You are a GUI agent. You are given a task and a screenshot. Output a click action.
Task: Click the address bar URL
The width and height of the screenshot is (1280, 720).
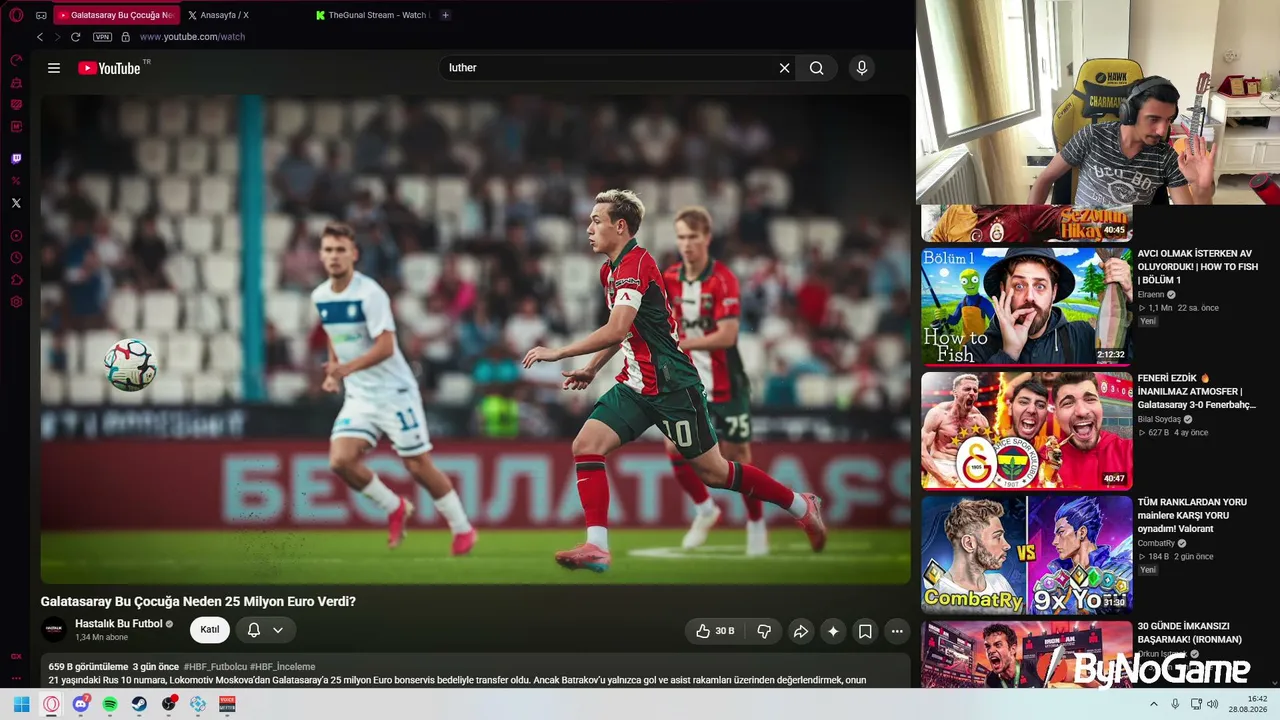tap(192, 37)
